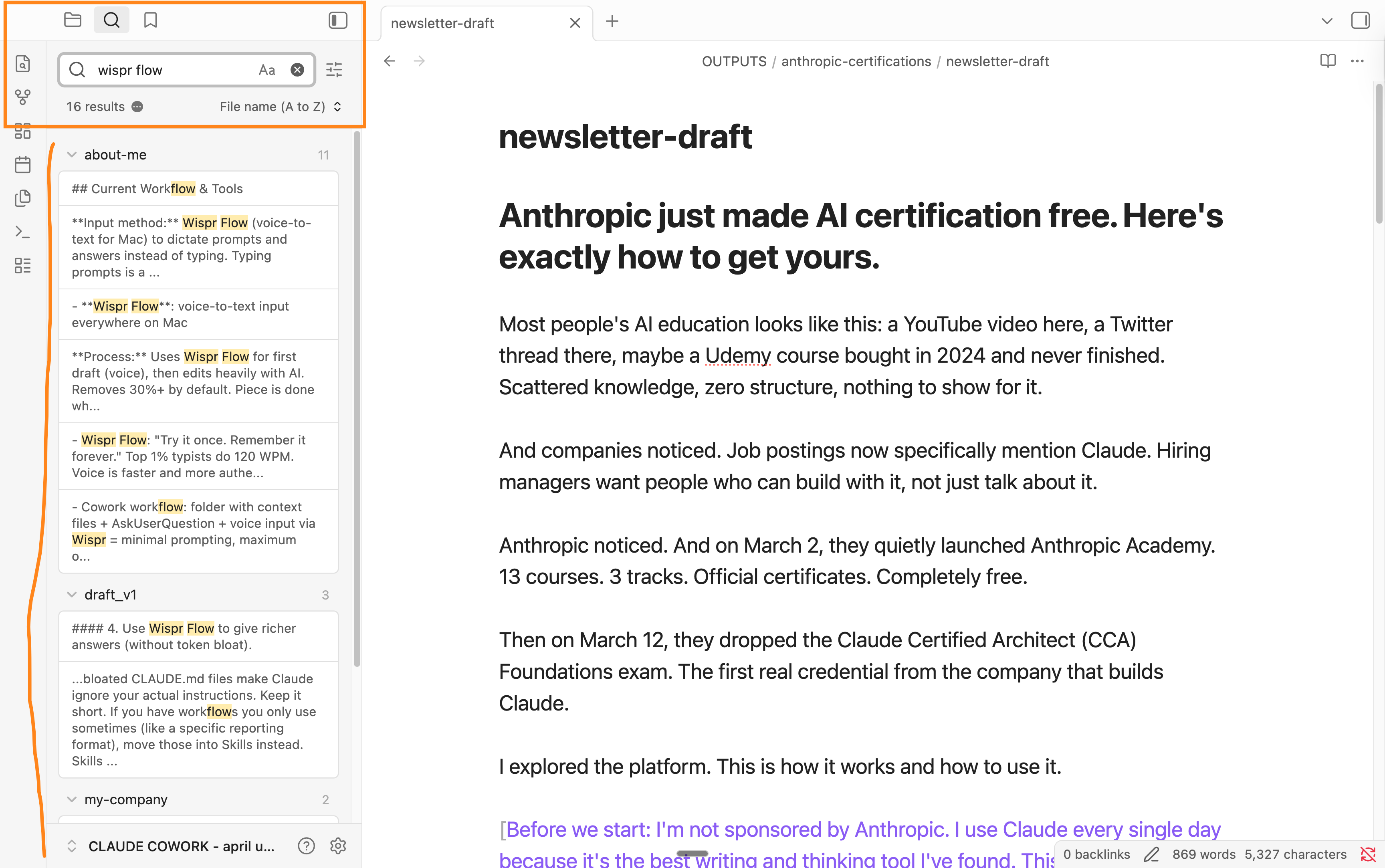1385x868 pixels.
Task: Click the 0 backlinks status button
Action: coord(1096,854)
